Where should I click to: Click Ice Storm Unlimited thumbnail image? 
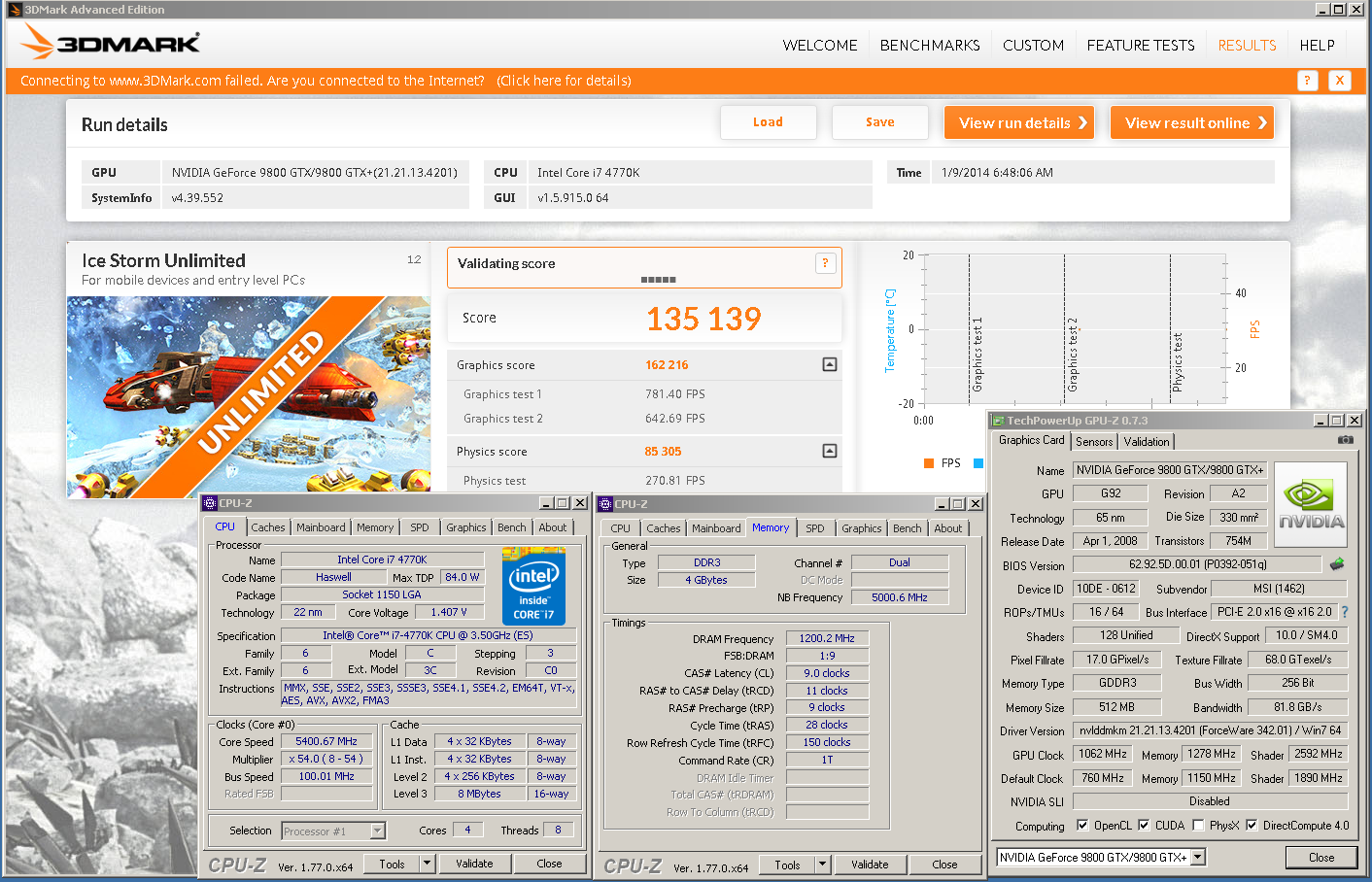click(249, 396)
